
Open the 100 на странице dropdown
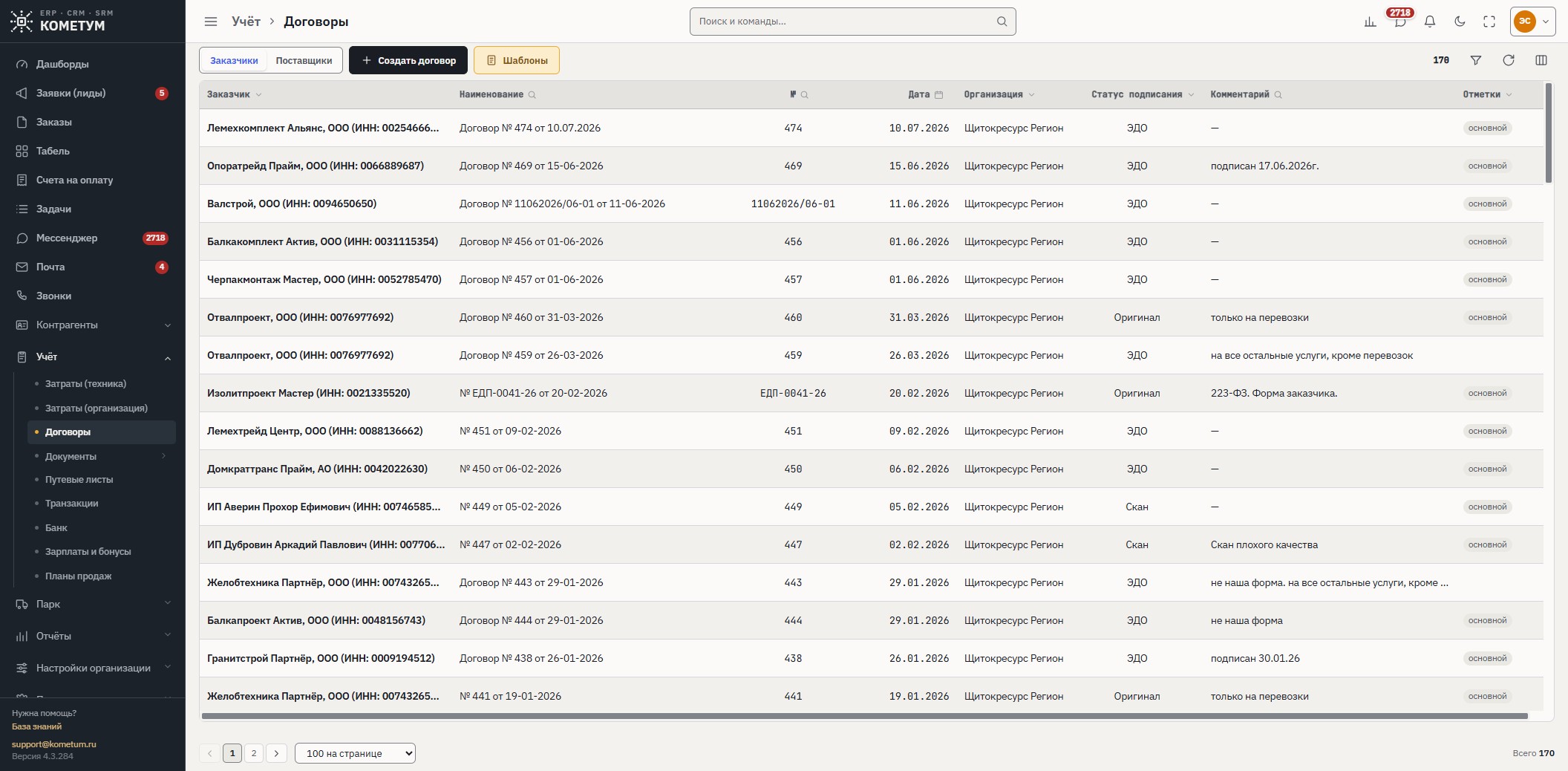(x=355, y=753)
